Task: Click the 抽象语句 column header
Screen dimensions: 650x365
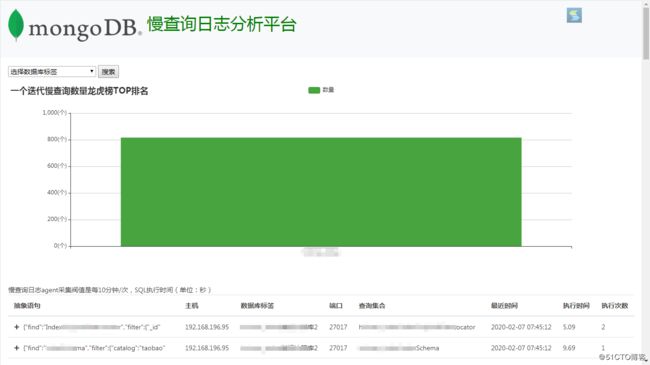Action: point(27,306)
